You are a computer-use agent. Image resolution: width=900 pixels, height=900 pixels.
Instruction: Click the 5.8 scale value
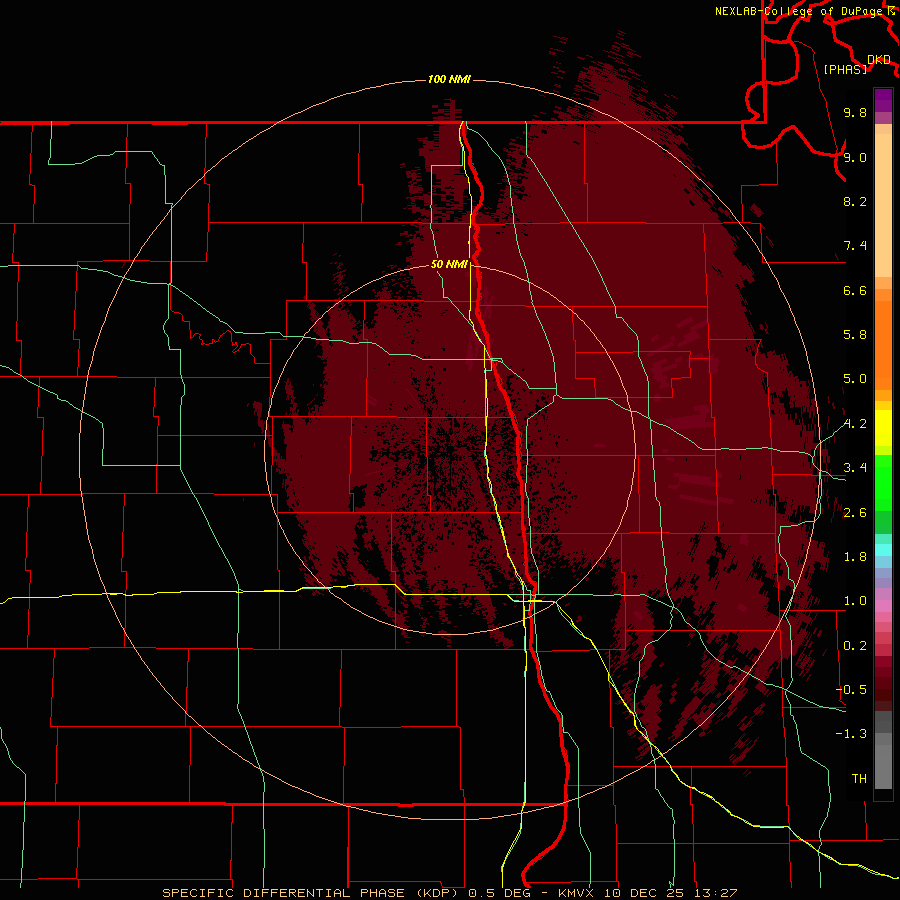pyautogui.click(x=855, y=335)
